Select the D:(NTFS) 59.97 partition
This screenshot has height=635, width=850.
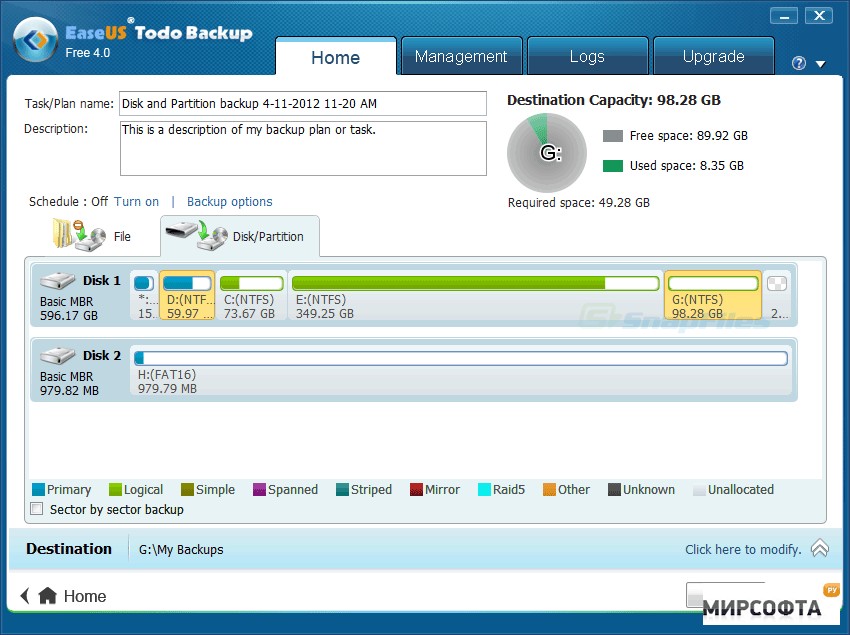188,296
